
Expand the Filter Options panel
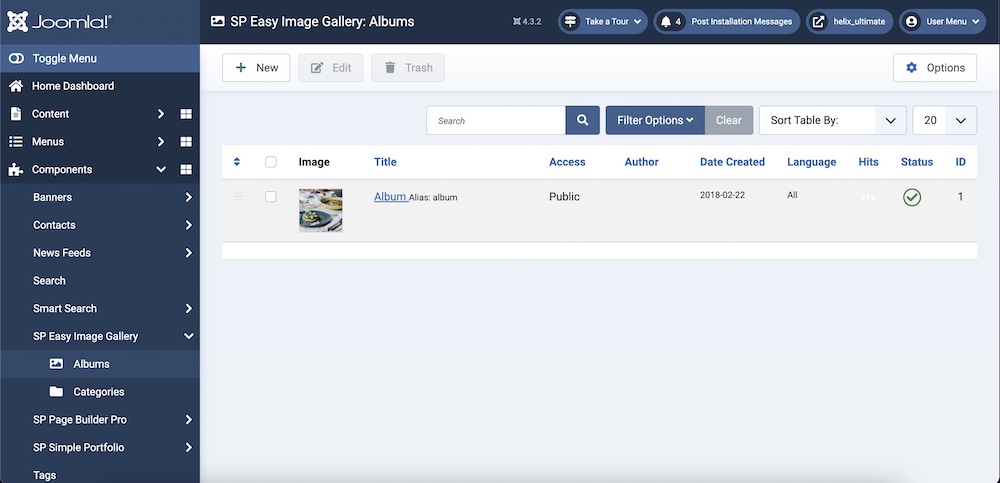coord(654,120)
